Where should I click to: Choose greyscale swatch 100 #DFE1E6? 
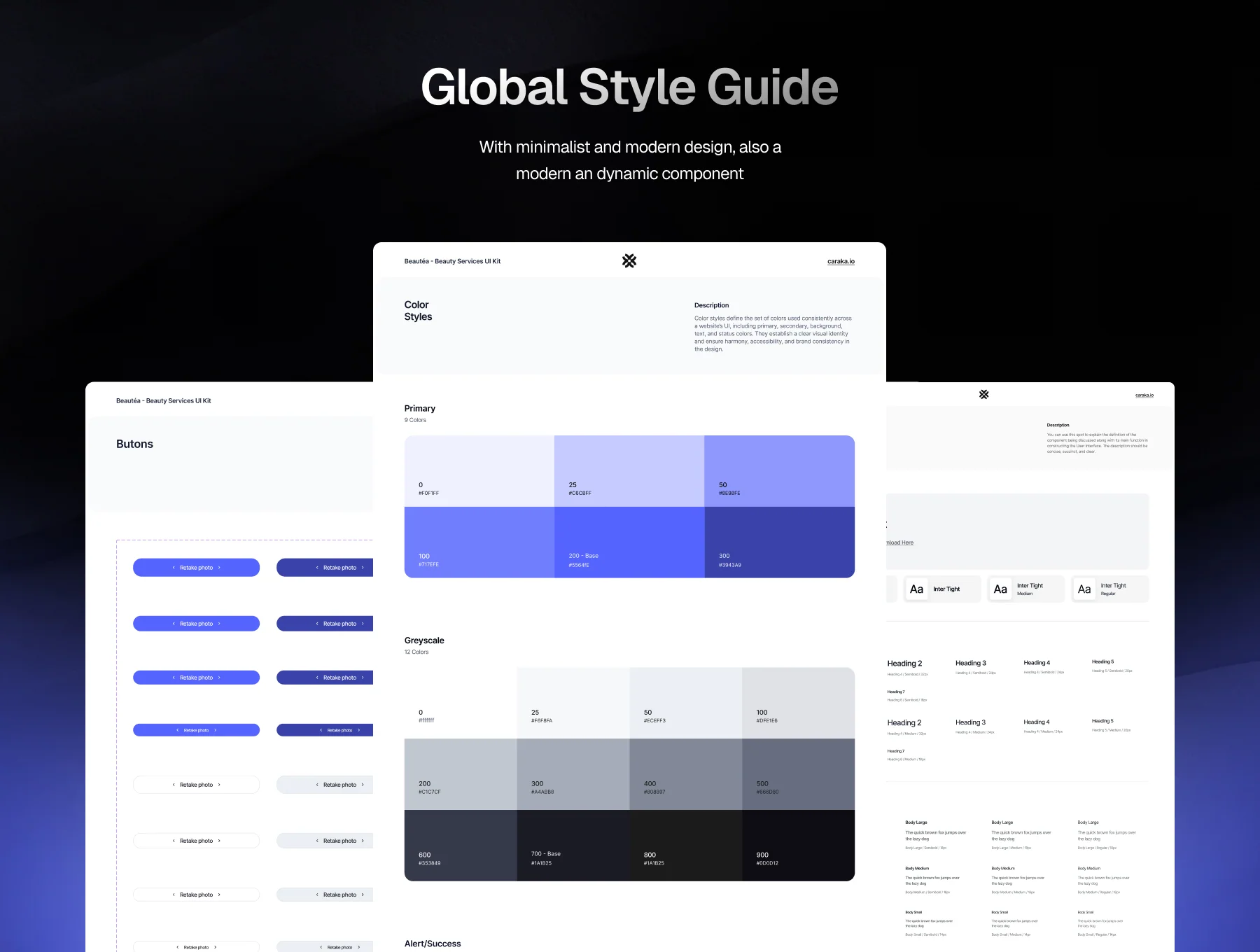click(x=798, y=703)
